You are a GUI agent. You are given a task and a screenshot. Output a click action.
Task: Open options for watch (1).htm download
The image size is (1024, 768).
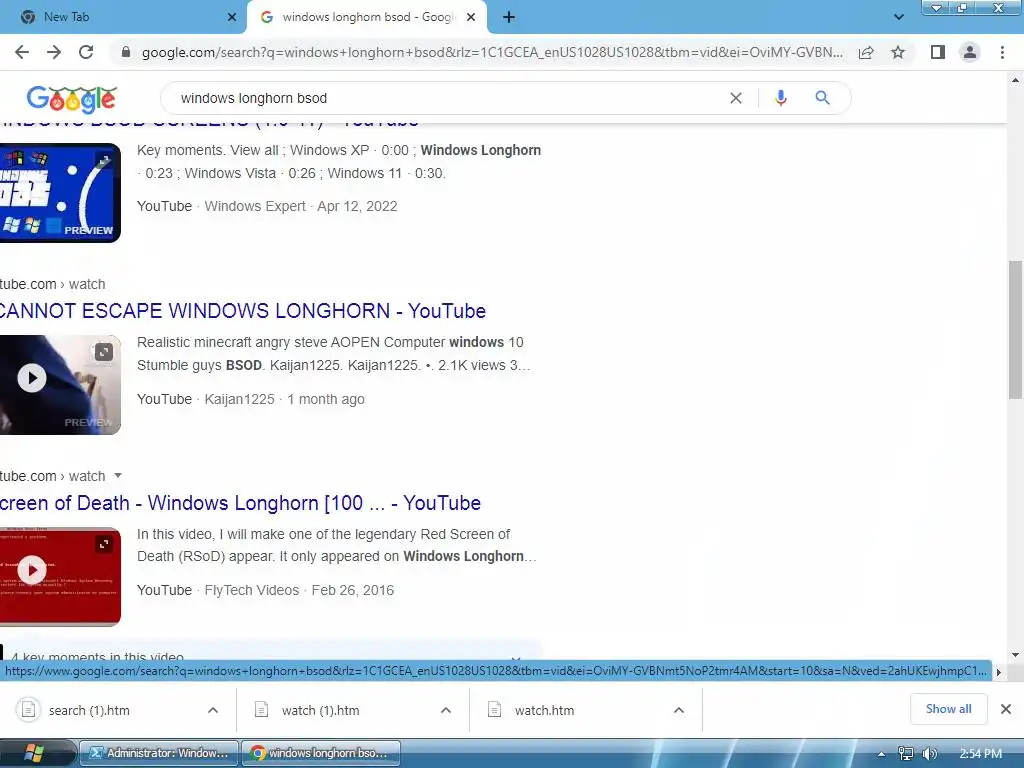pyautogui.click(x=446, y=710)
